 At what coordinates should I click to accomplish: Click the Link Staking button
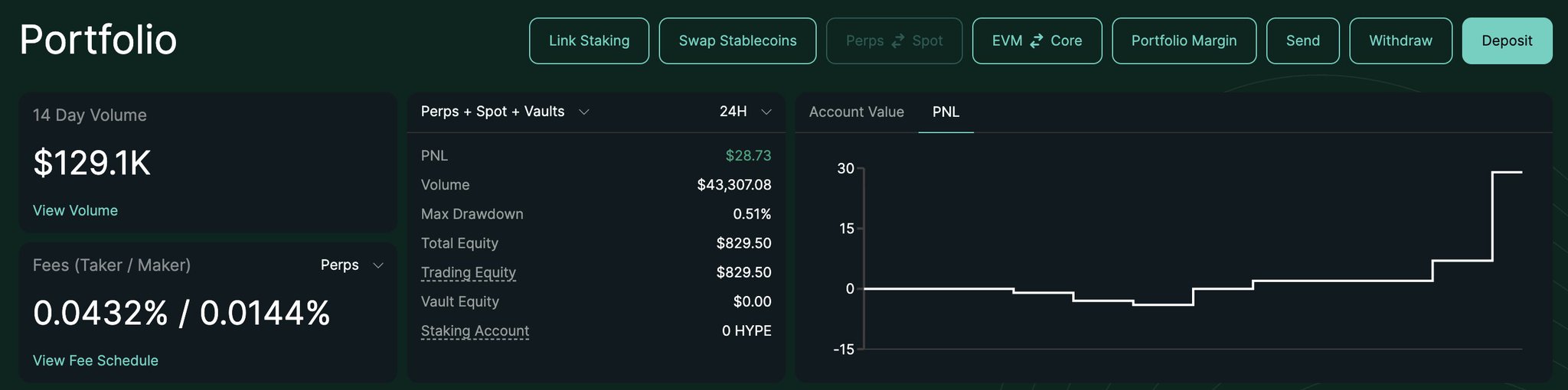589,41
